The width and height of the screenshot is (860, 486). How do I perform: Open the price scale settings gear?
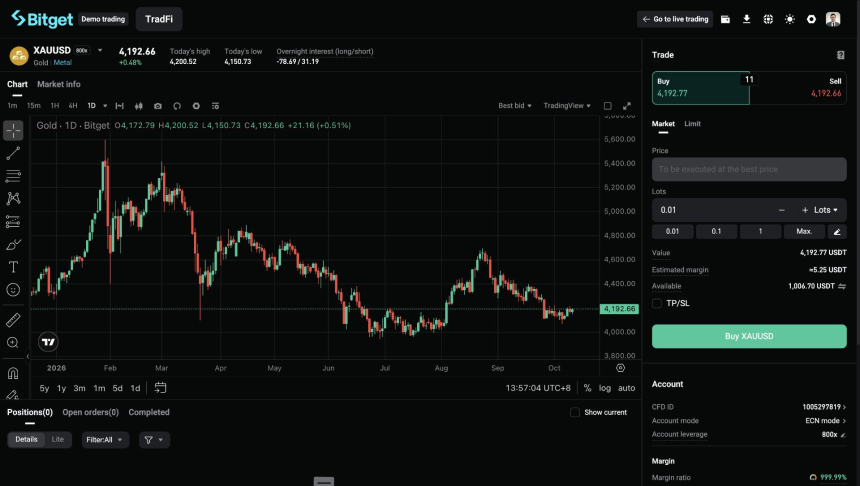pyautogui.click(x=620, y=368)
